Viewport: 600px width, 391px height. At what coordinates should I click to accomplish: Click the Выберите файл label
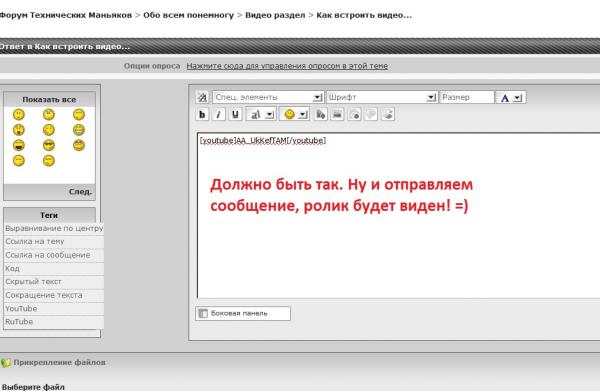33,387
